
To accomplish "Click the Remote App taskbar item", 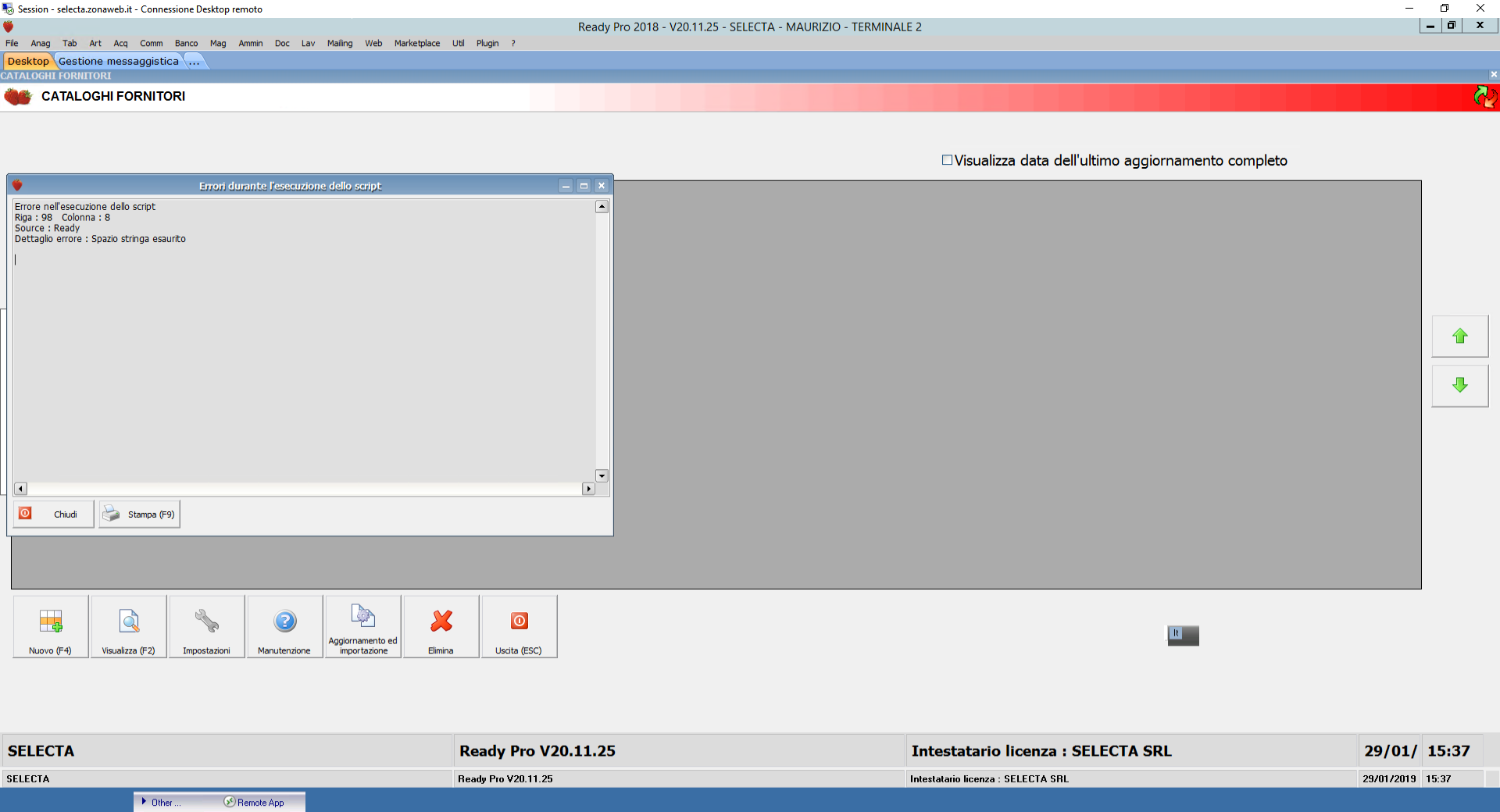I will 255,802.
